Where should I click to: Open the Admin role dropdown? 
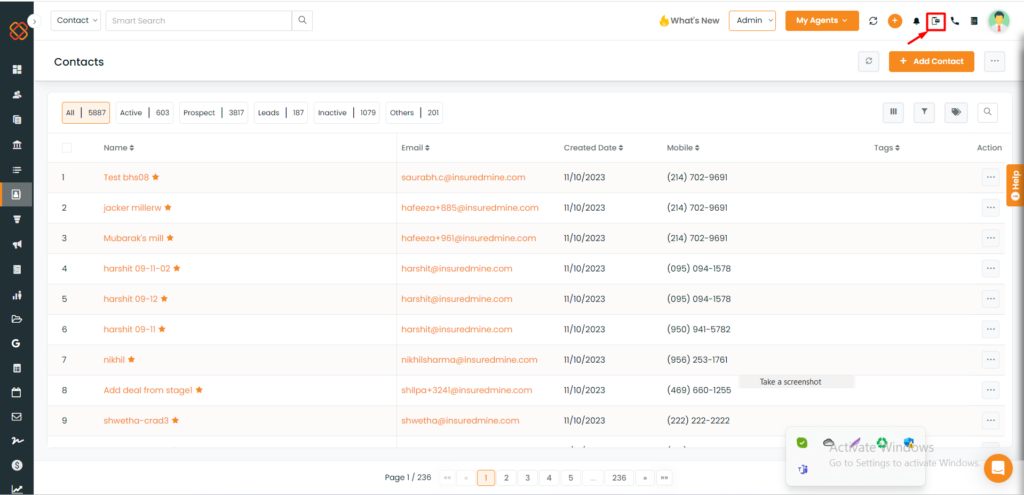[752, 20]
